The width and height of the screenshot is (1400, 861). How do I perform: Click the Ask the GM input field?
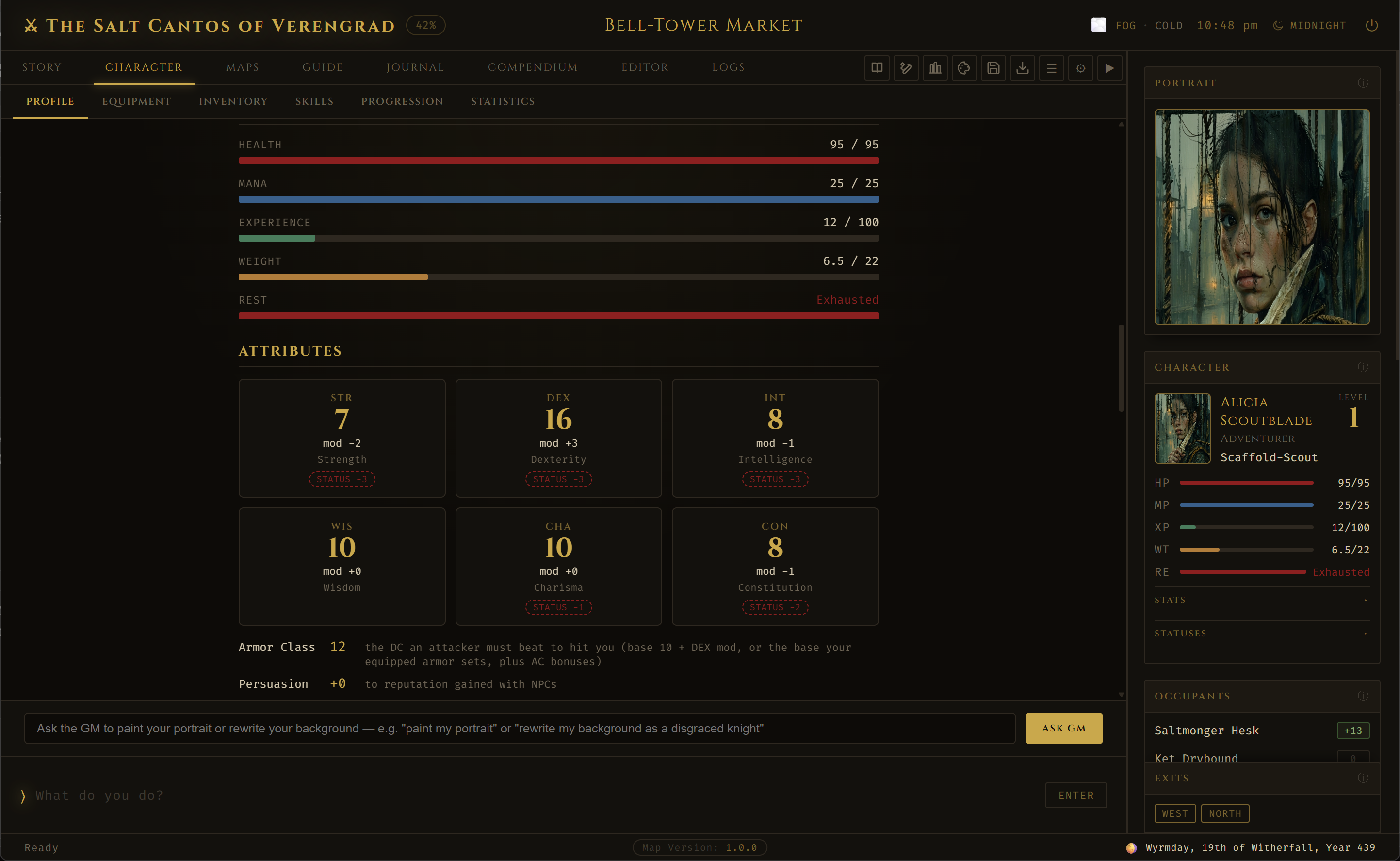coord(519,728)
